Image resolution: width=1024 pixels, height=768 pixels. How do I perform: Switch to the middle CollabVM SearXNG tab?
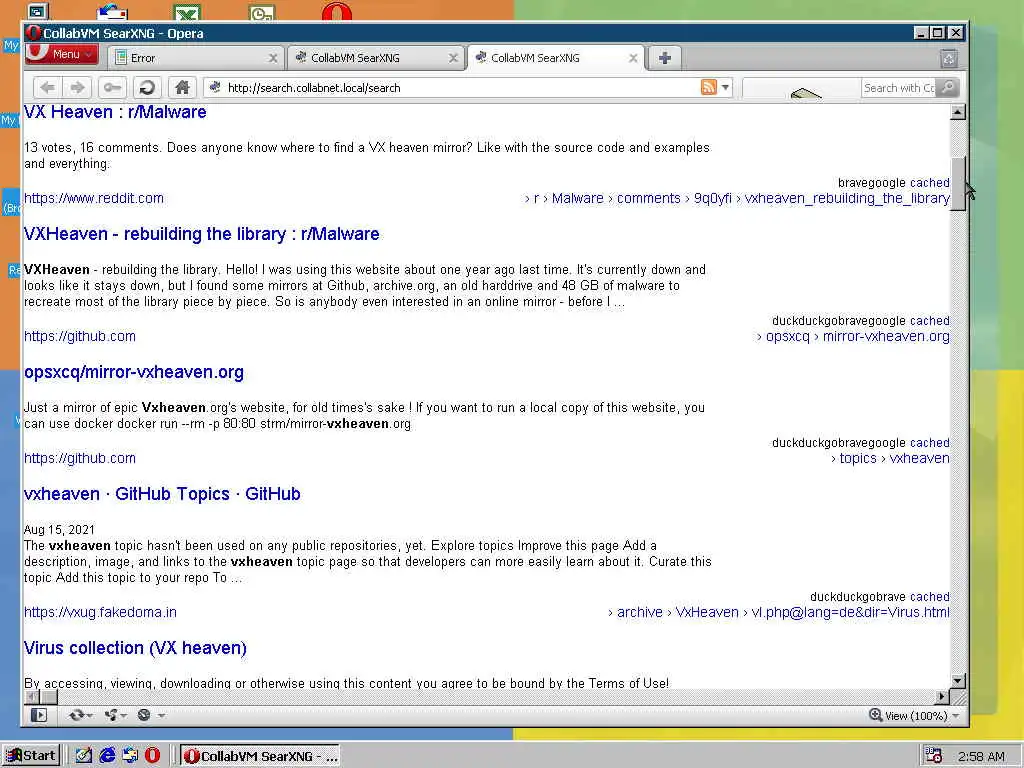[x=376, y=58]
